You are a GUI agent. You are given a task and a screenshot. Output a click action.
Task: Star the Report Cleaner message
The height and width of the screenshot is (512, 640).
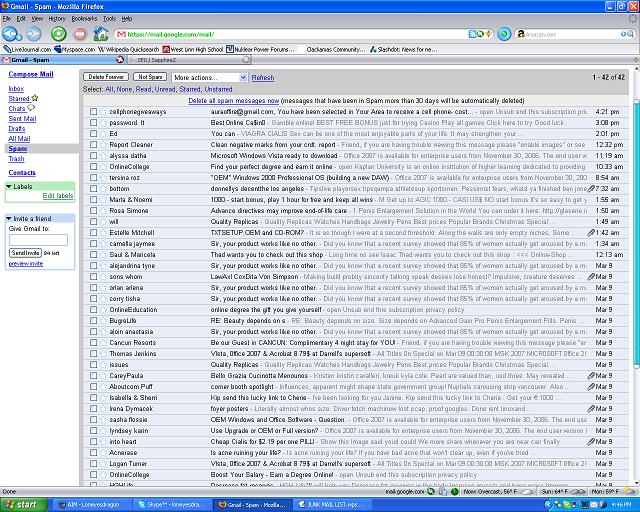click(103, 145)
